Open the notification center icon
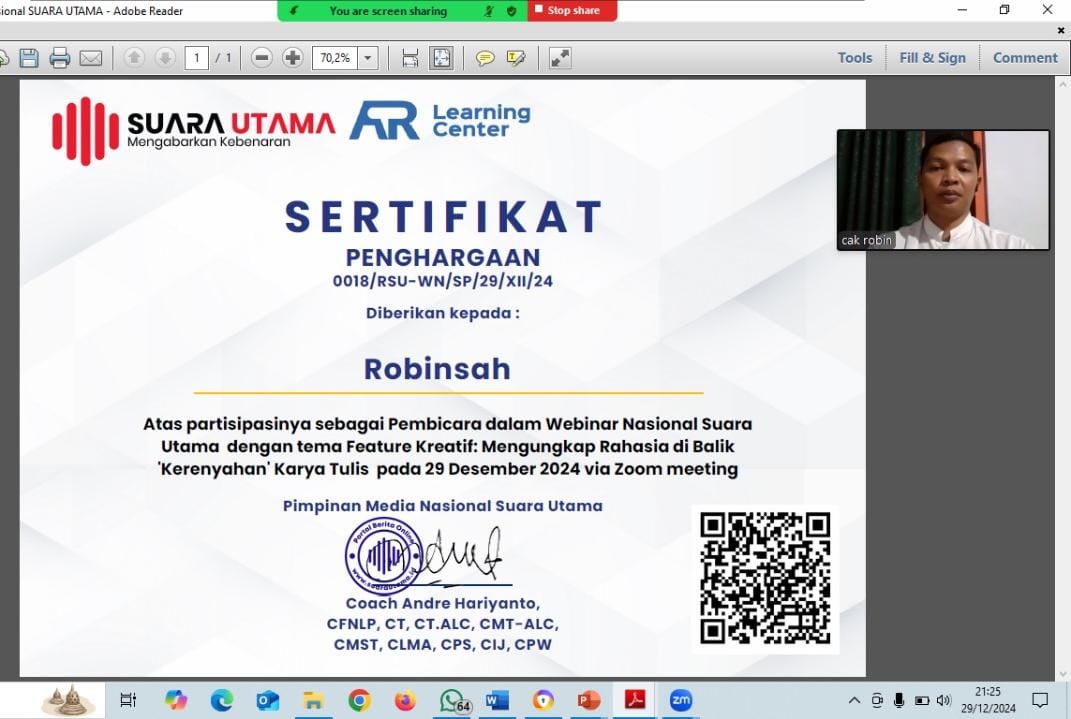 (1040, 700)
